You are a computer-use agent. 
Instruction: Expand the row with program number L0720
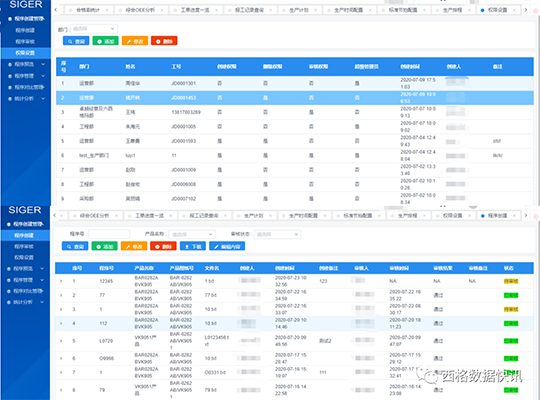tap(61, 341)
